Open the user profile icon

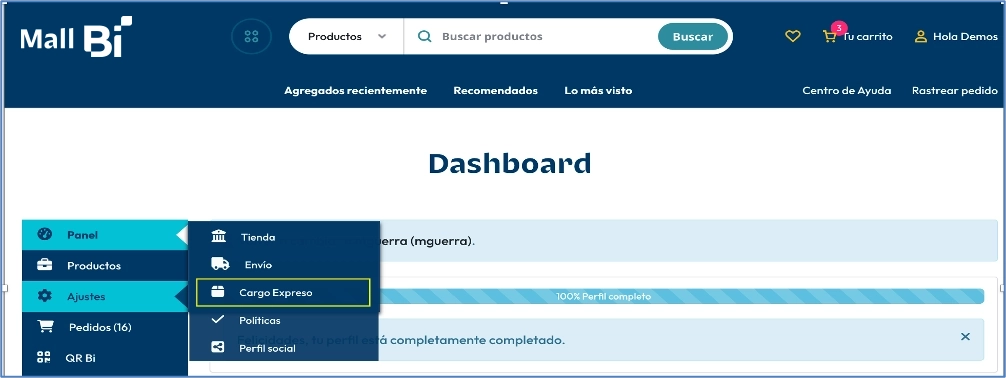(921, 37)
